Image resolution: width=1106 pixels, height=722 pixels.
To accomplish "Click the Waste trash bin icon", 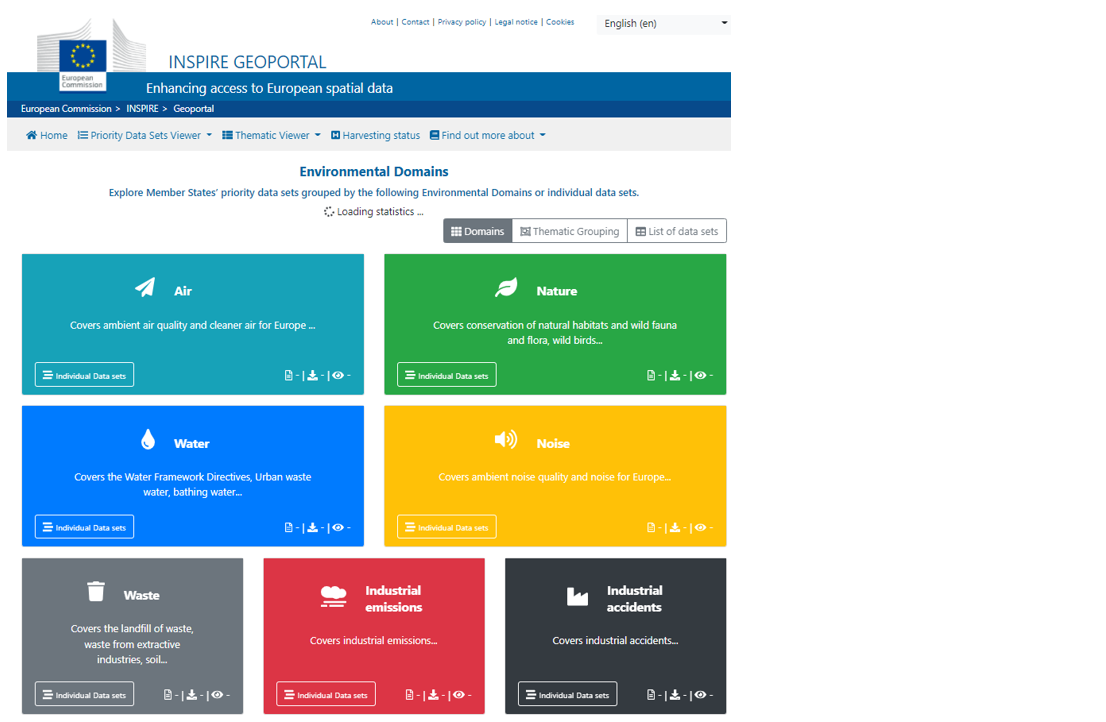I will point(96,591).
